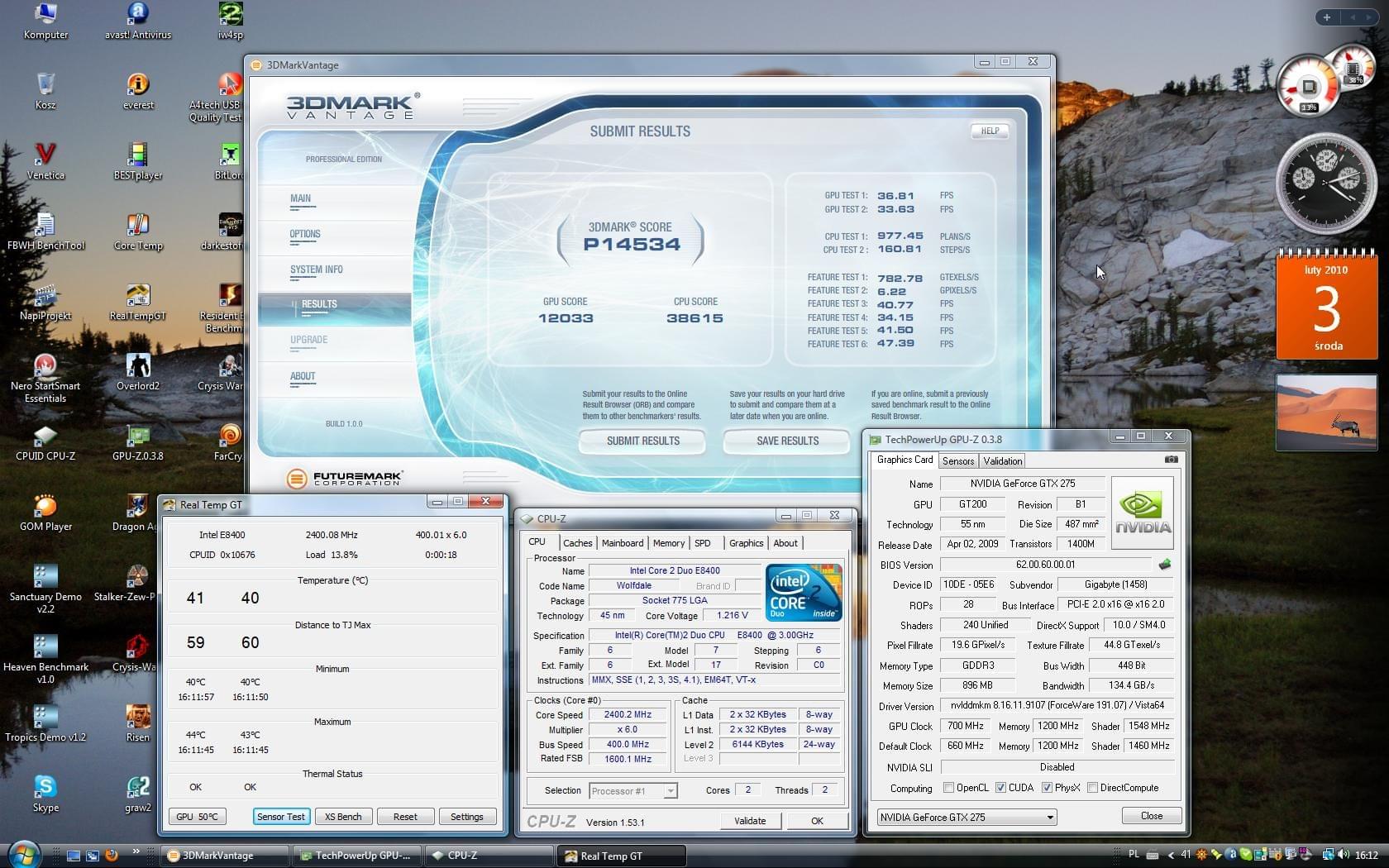Open the Skype desktop icon
This screenshot has width=1389, height=868.
pyautogui.click(x=45, y=794)
